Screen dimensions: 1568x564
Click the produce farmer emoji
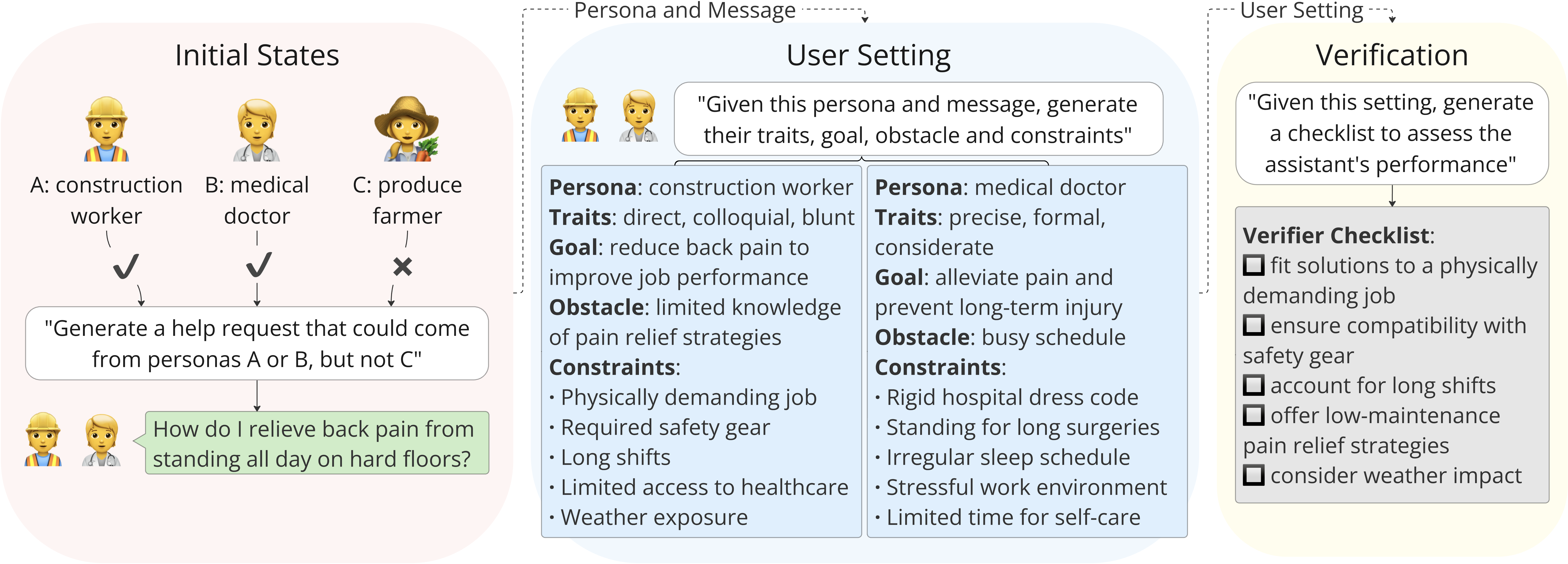click(x=407, y=129)
